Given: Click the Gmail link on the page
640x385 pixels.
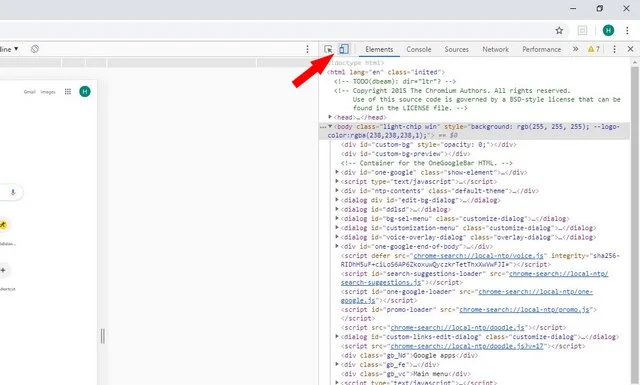Looking at the screenshot, I should (x=29, y=92).
